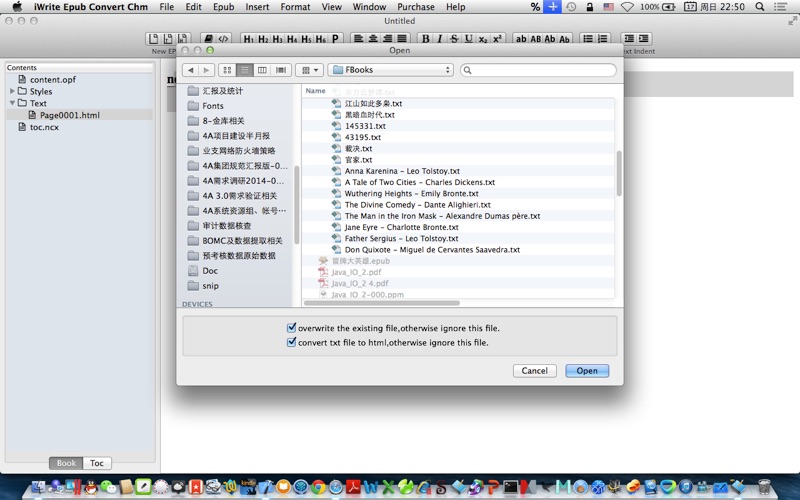The width and height of the screenshot is (800, 500).
Task: Click the file list horizontal scrollbar
Action: pyautogui.click(x=382, y=303)
